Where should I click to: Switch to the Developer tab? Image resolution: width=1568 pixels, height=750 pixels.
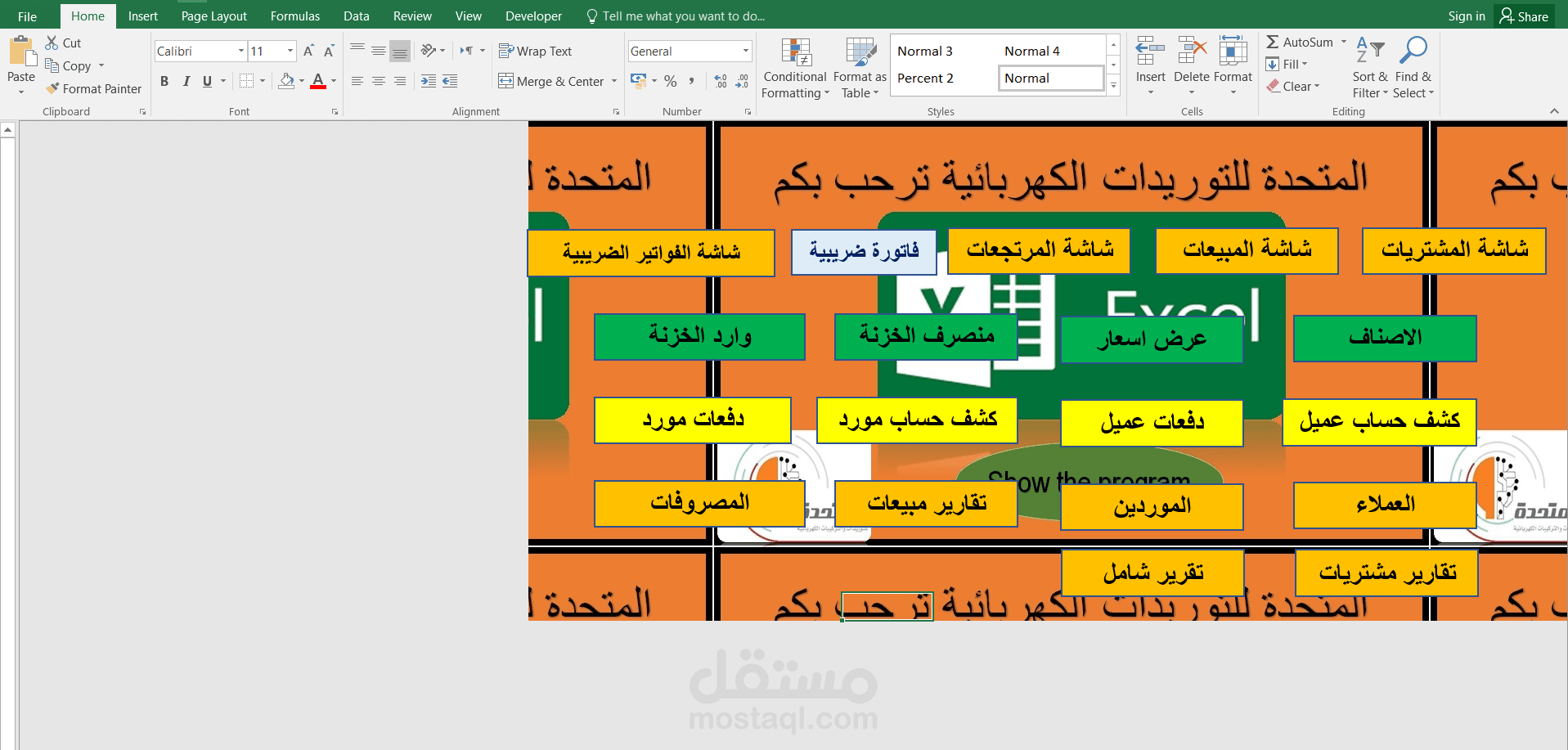[533, 16]
